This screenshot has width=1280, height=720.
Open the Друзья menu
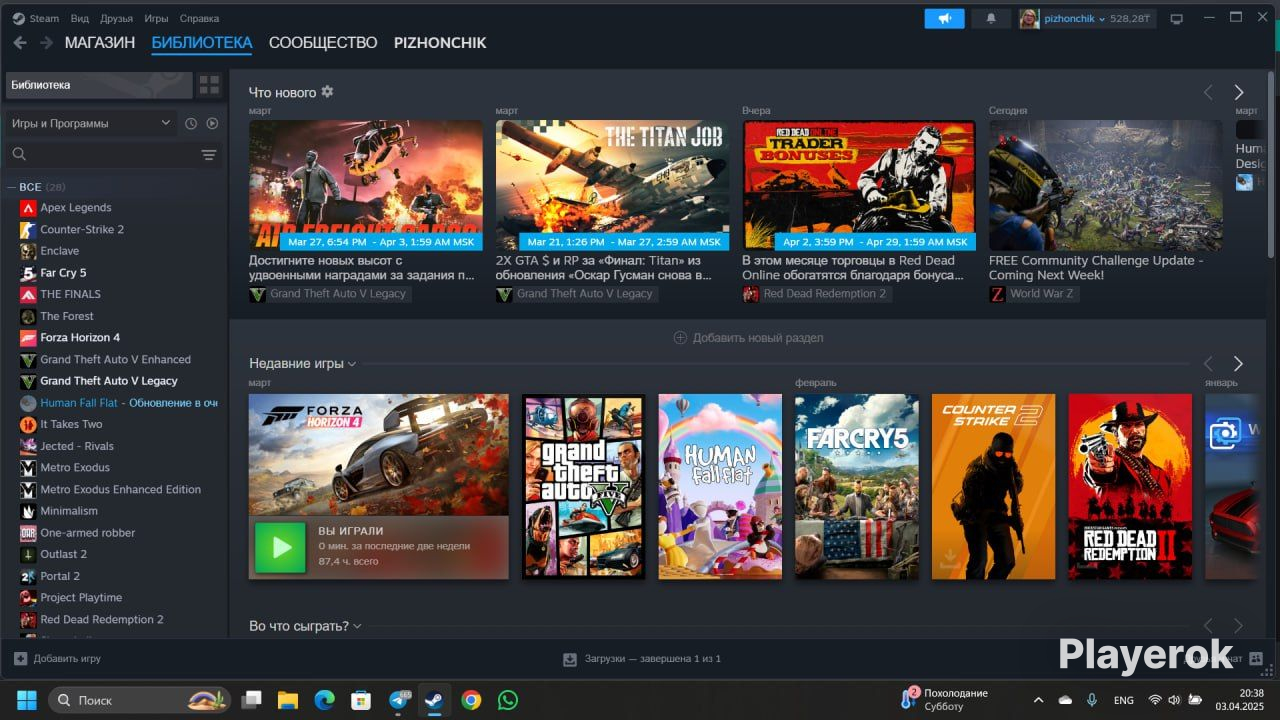pyautogui.click(x=117, y=18)
